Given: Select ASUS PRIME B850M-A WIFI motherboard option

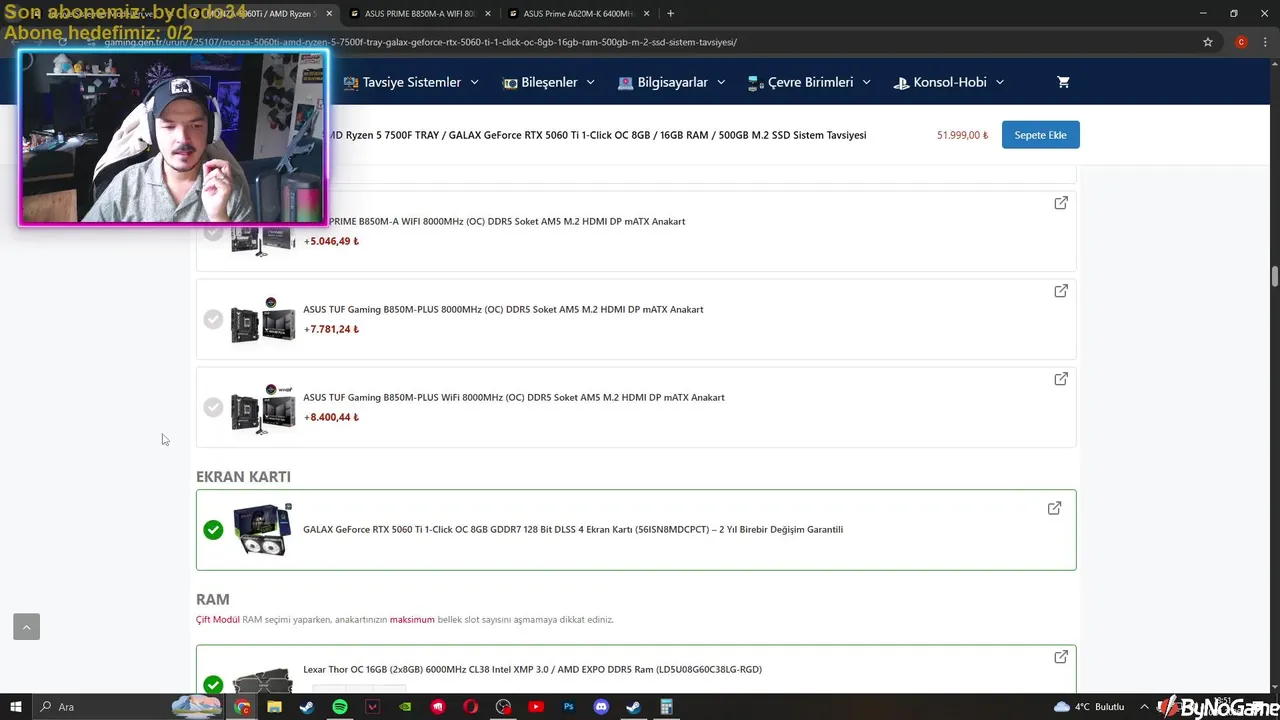Looking at the screenshot, I should pos(213,231).
